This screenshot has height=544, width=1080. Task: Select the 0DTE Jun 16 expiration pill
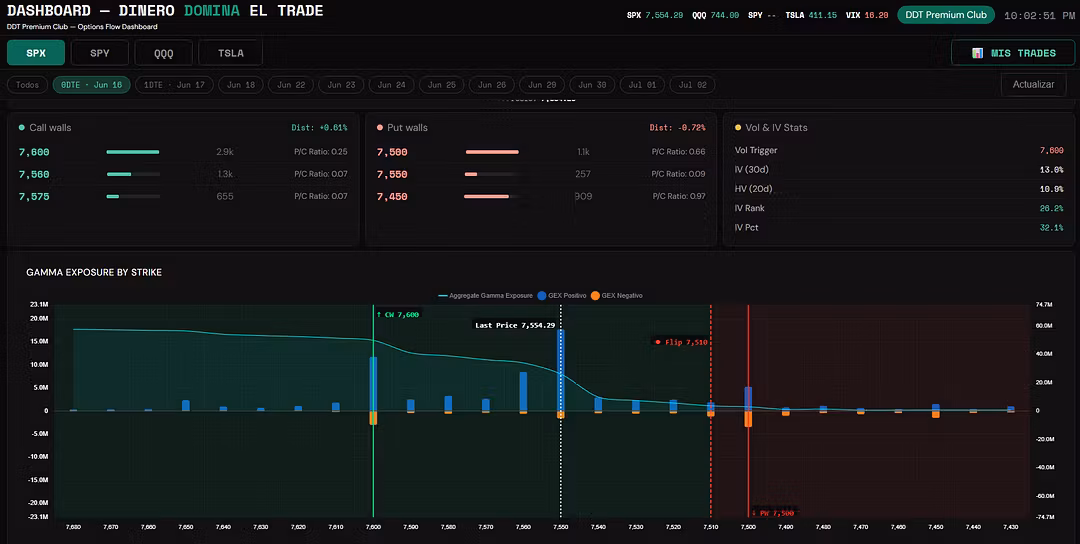92,85
